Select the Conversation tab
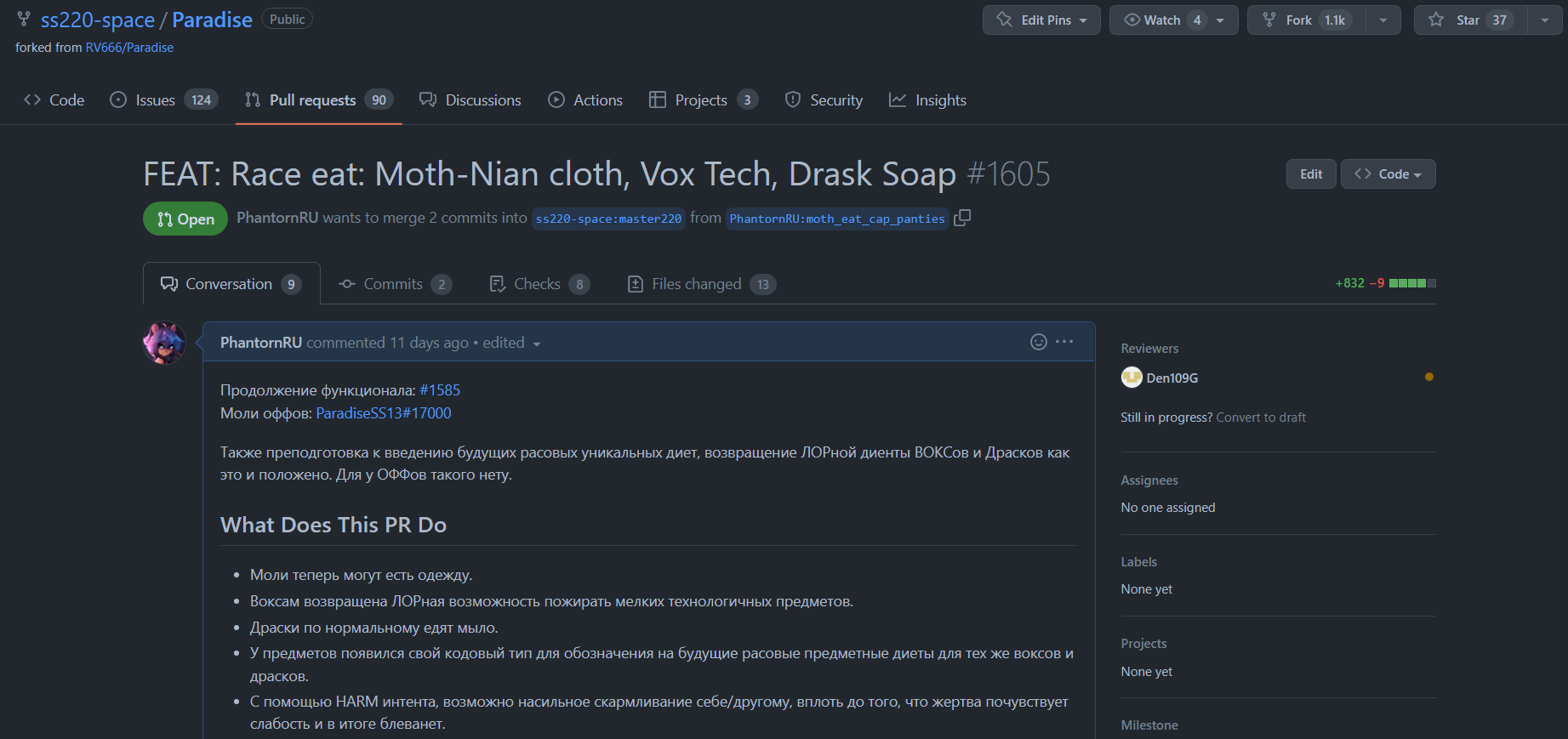1568x739 pixels. coord(231,284)
